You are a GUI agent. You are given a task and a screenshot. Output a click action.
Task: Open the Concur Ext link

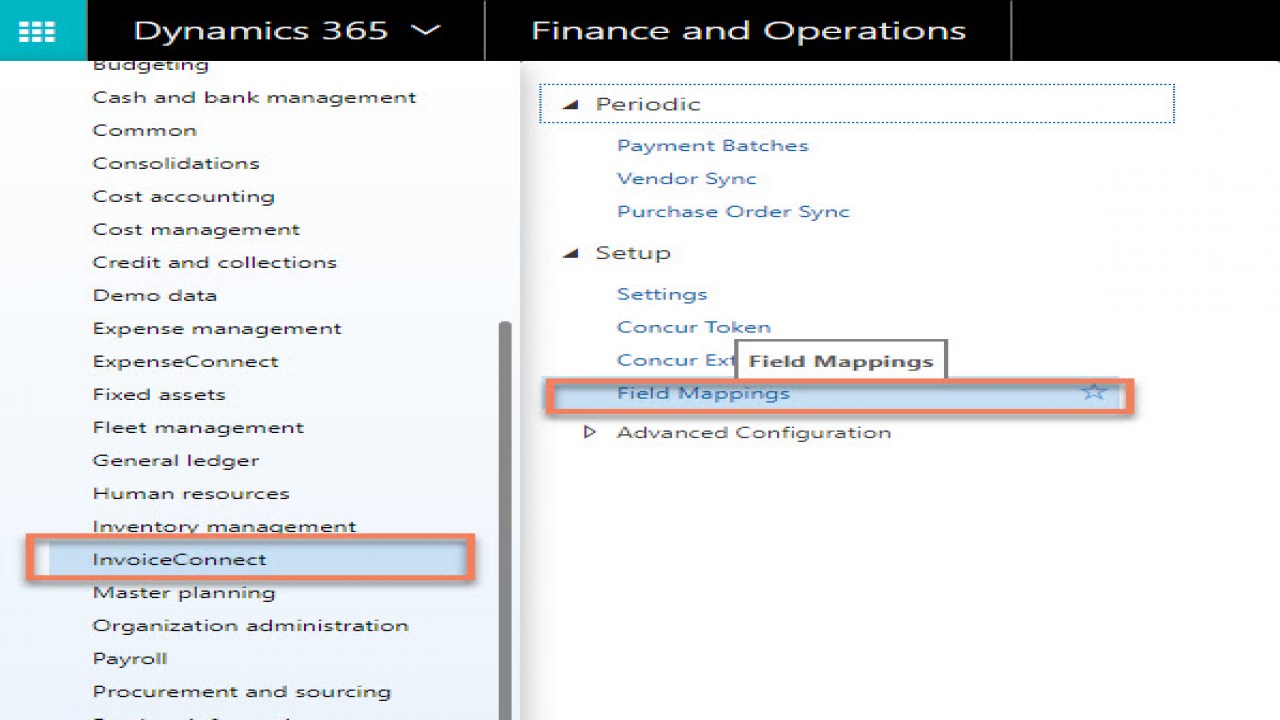coord(676,360)
